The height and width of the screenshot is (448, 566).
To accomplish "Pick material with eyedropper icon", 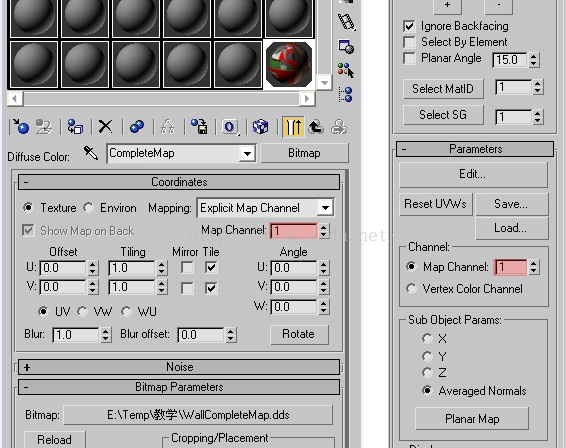I will pos(91,153).
